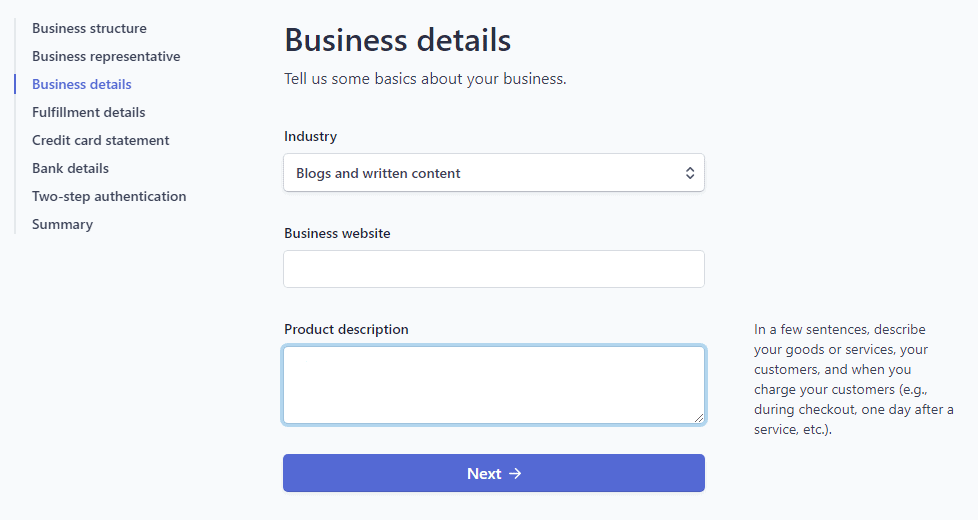The width and height of the screenshot is (978, 520).
Task: Click the textarea resize handle corner
Action: pyautogui.click(x=699, y=418)
